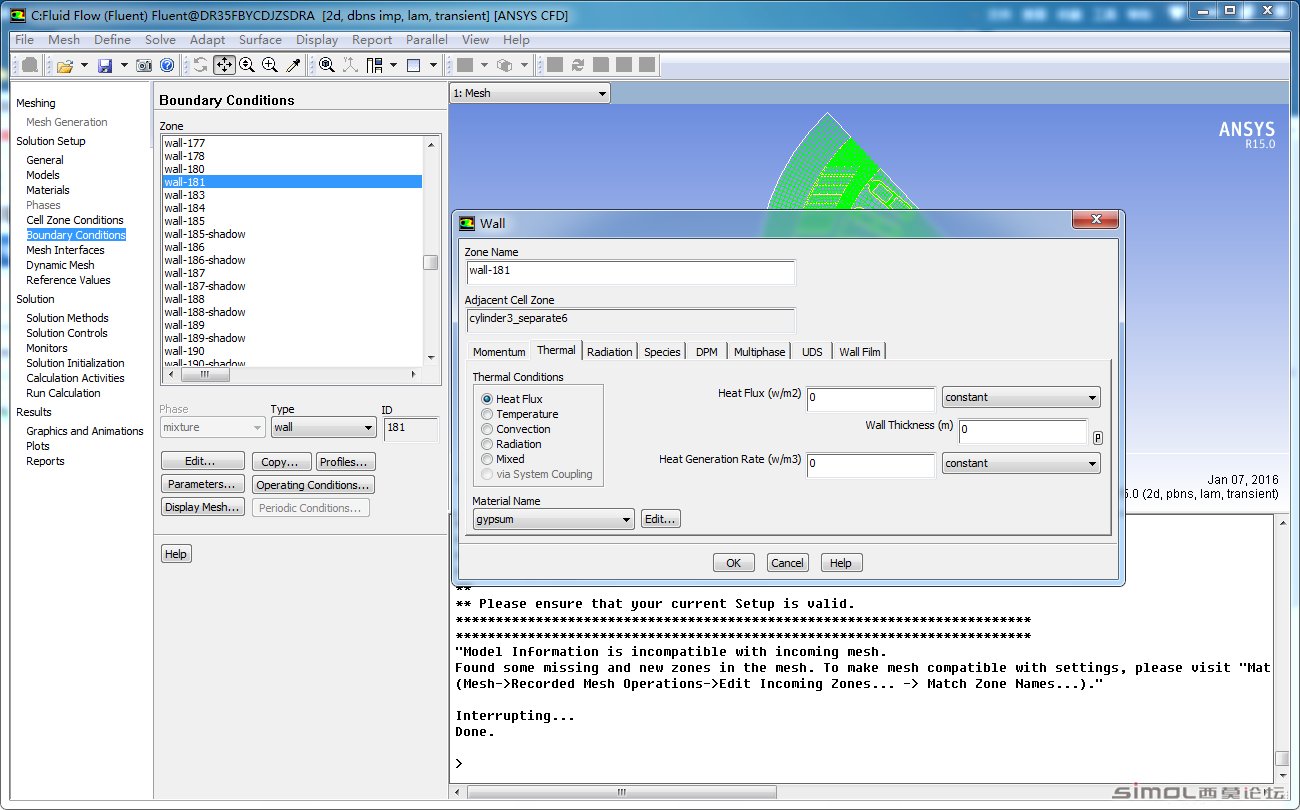Open the Solve menu

tap(160, 40)
